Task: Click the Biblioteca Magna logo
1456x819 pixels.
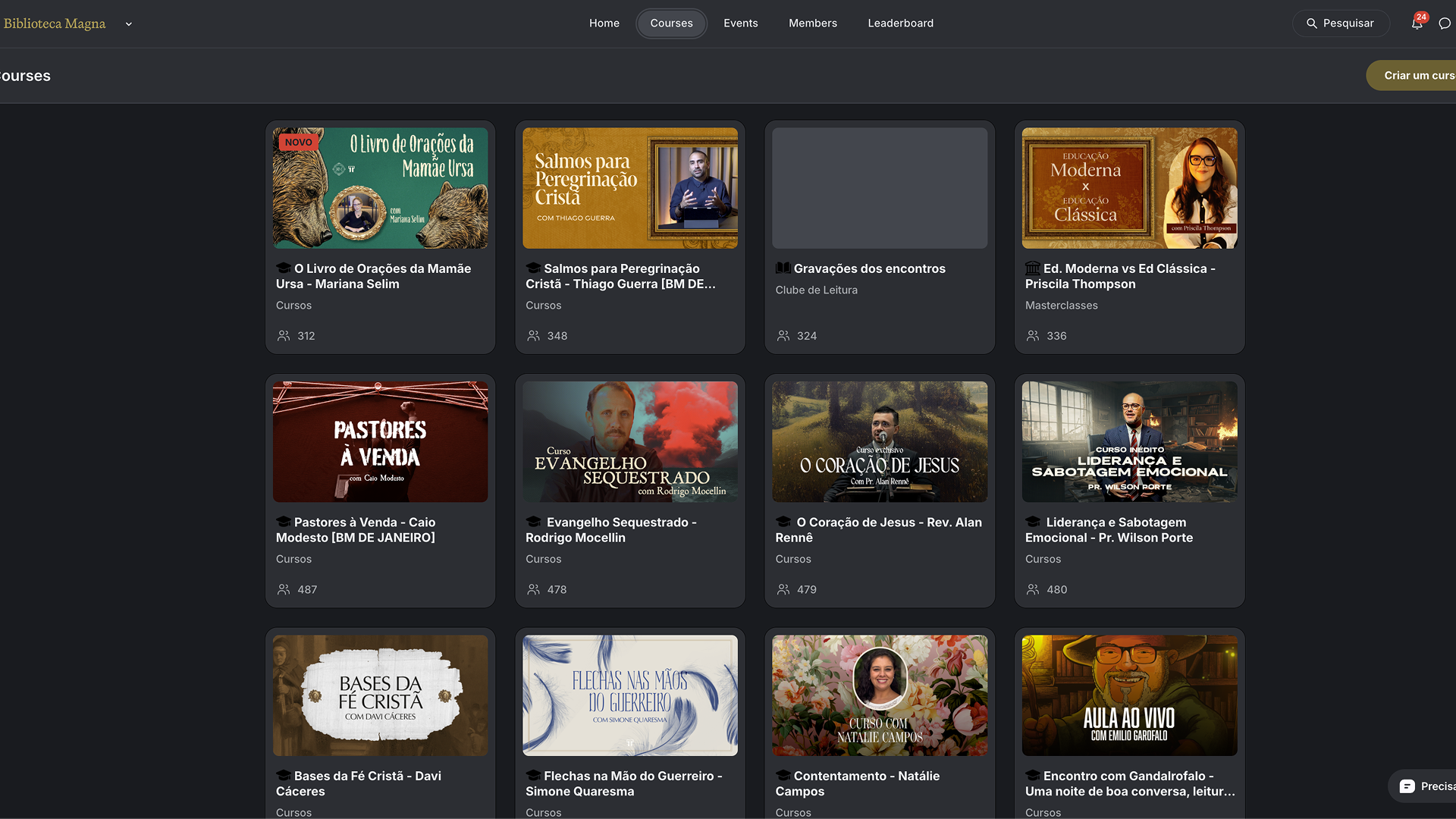Action: [55, 24]
